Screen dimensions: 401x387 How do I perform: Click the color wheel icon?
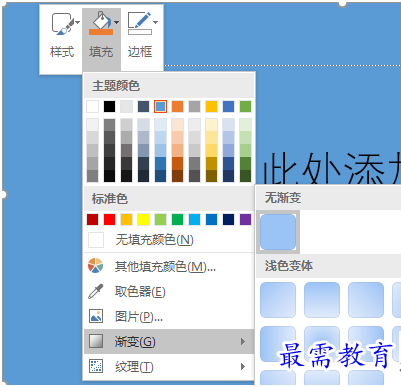96,266
